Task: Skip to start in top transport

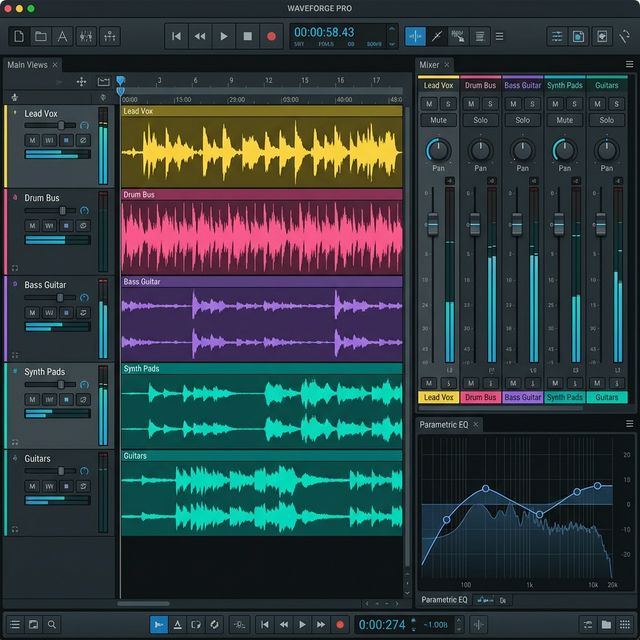Action: (x=176, y=36)
